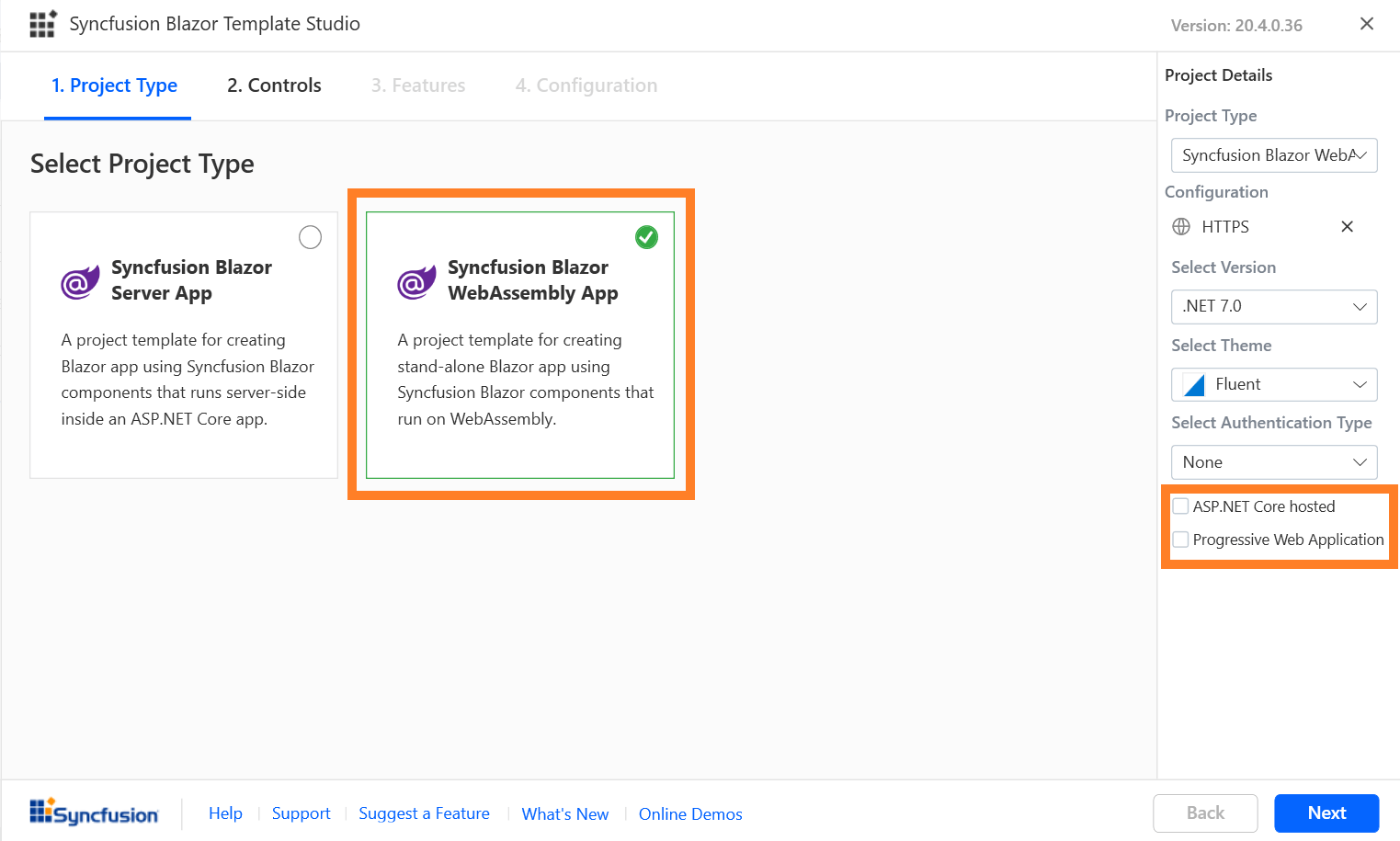This screenshot has width=1400, height=841.
Task: Select the Syncfusion Blazor Server App card title
Action: [191, 280]
